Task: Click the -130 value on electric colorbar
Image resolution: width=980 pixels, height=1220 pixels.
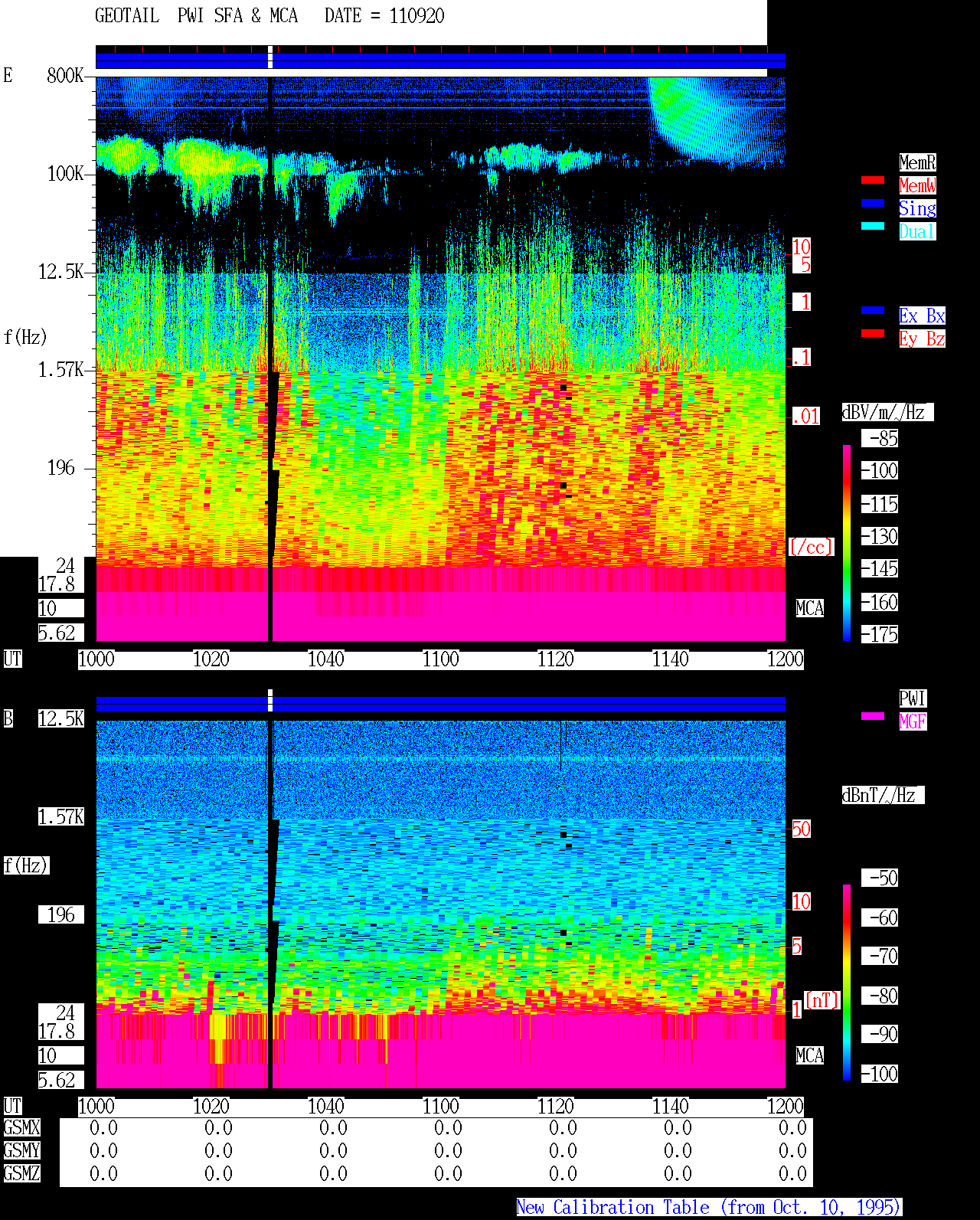Action: (880, 536)
